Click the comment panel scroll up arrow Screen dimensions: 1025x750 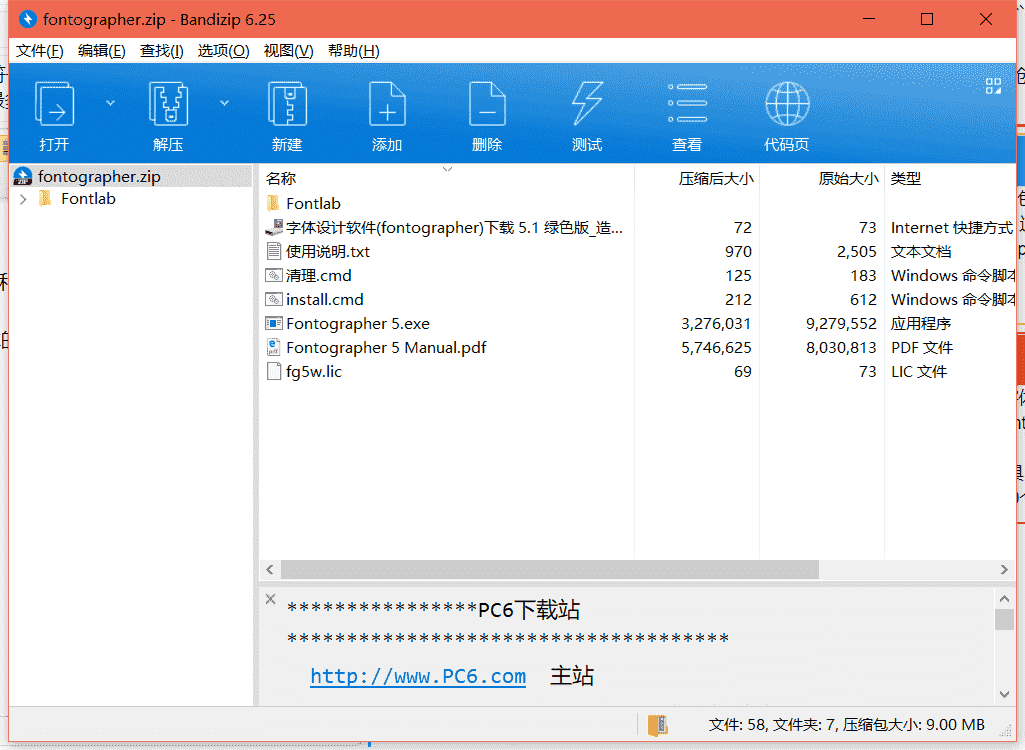[1004, 598]
